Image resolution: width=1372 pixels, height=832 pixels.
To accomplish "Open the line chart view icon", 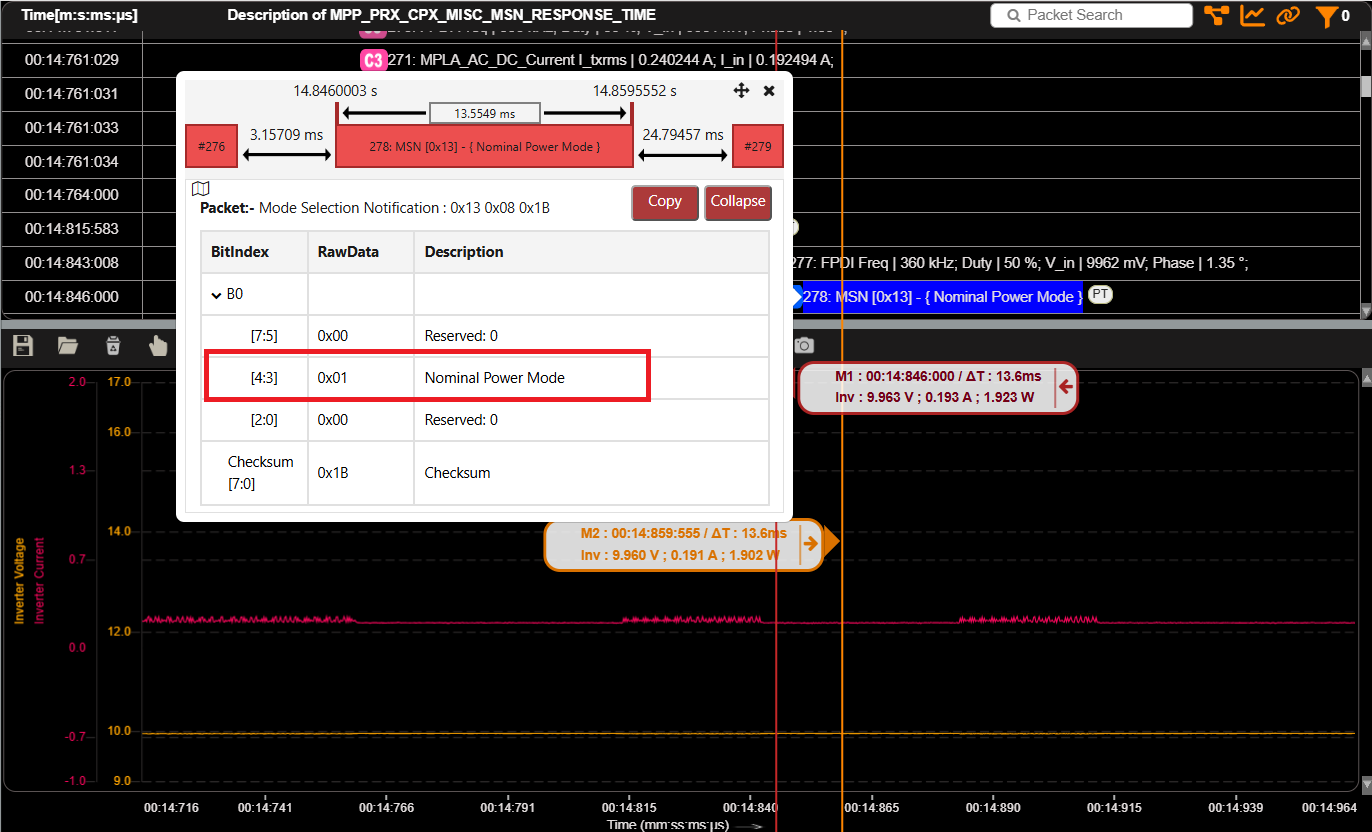I will pyautogui.click(x=1252, y=15).
